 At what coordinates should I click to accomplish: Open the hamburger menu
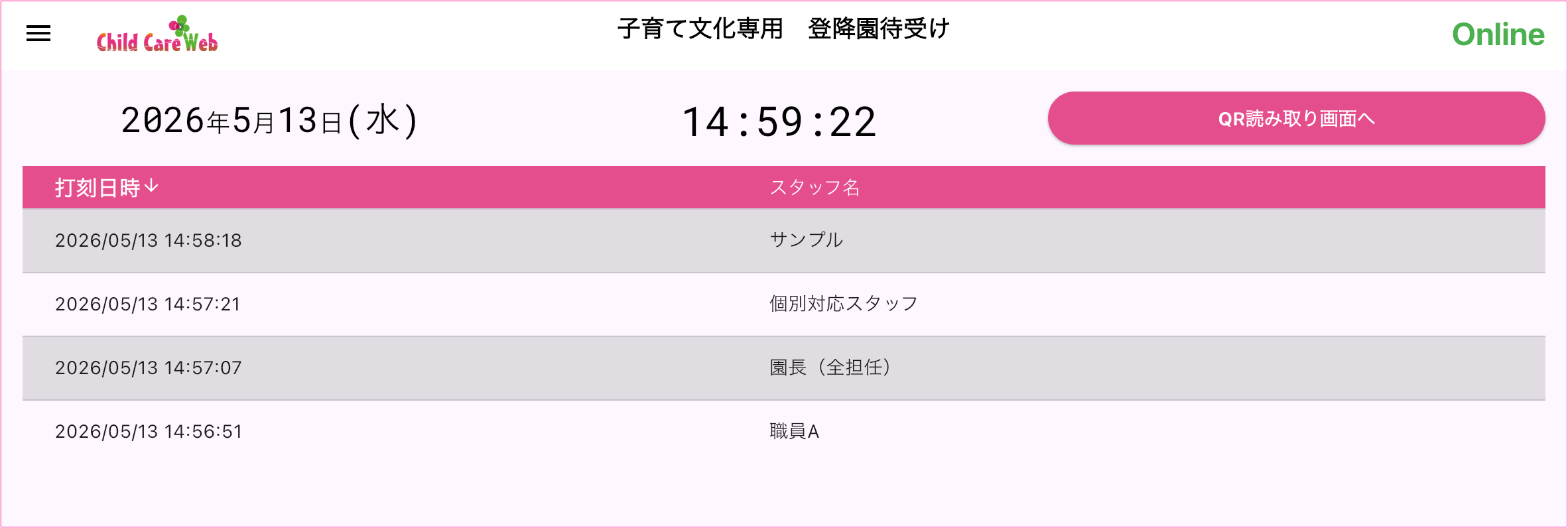pos(38,33)
